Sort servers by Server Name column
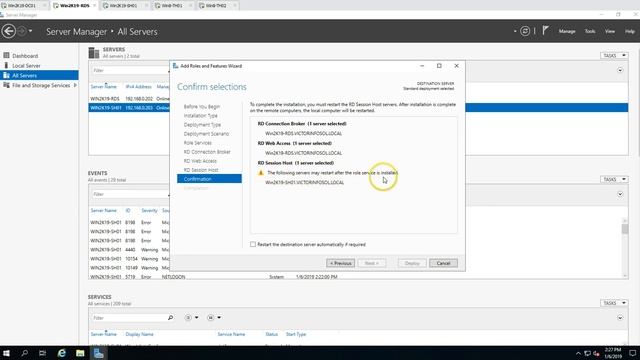This screenshot has height=360, width=640. pos(104,87)
